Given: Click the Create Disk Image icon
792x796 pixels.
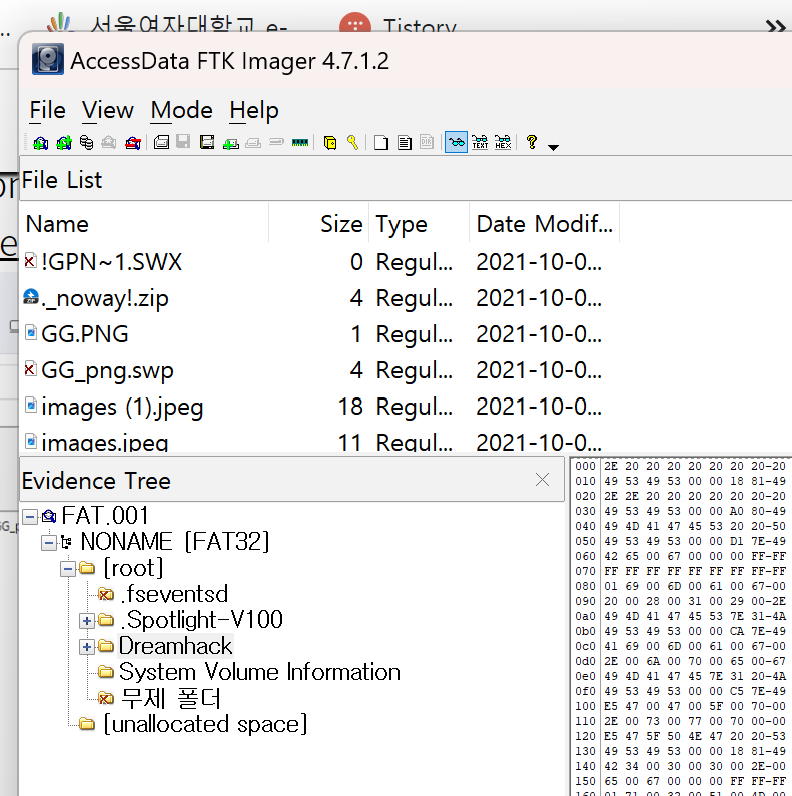Looking at the screenshot, I should 161,142.
